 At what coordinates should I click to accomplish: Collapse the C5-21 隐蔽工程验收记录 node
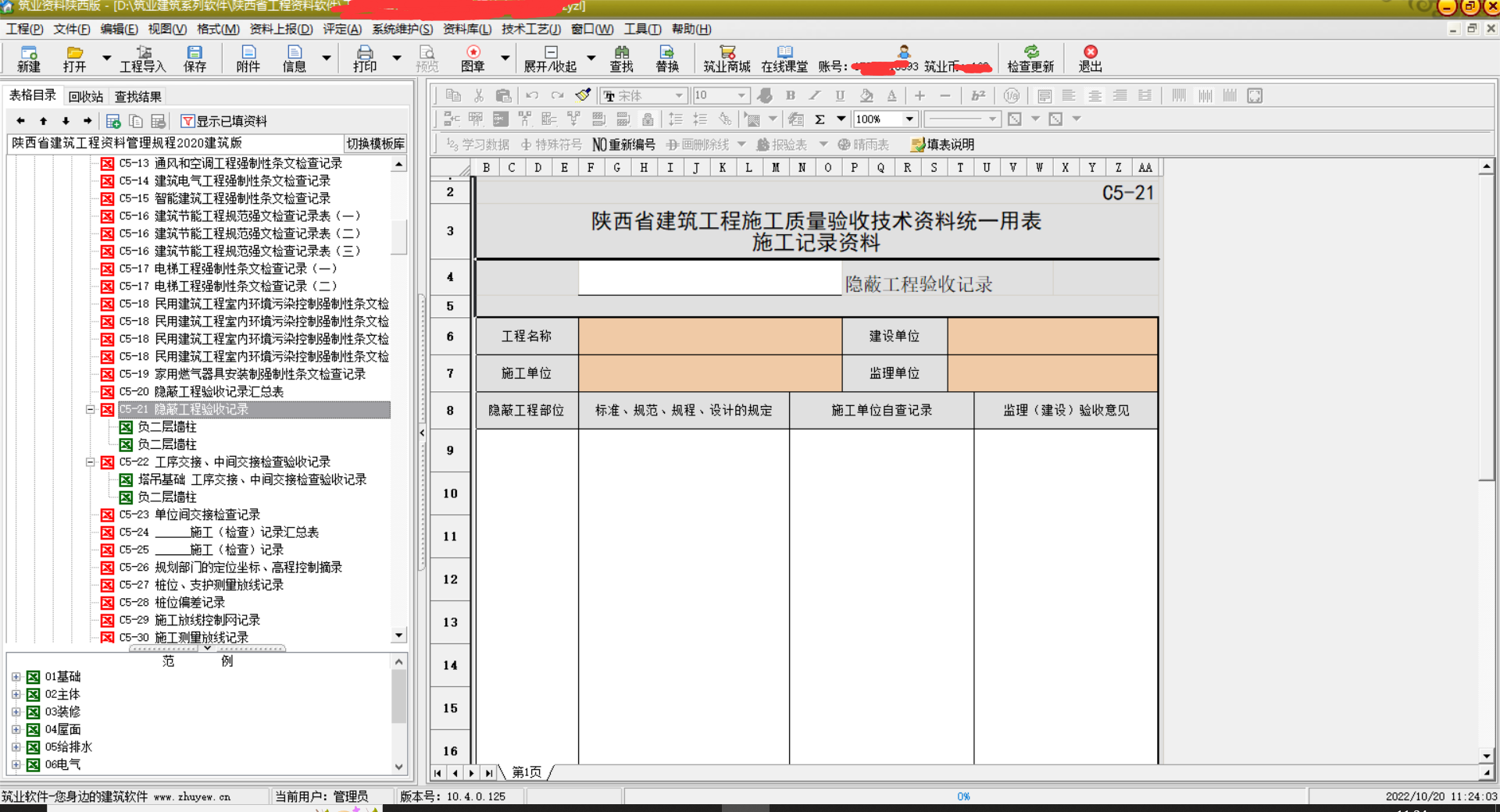coord(90,409)
